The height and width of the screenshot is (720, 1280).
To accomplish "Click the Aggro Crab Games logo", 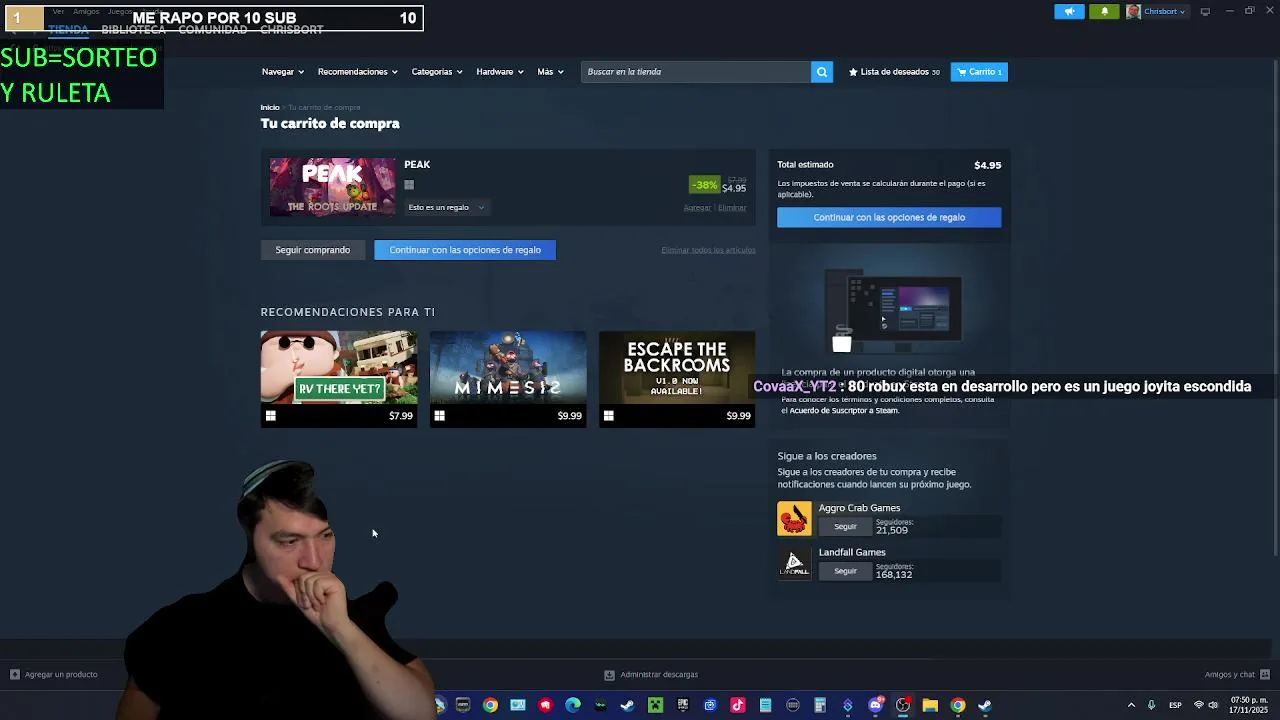I will [x=794, y=519].
